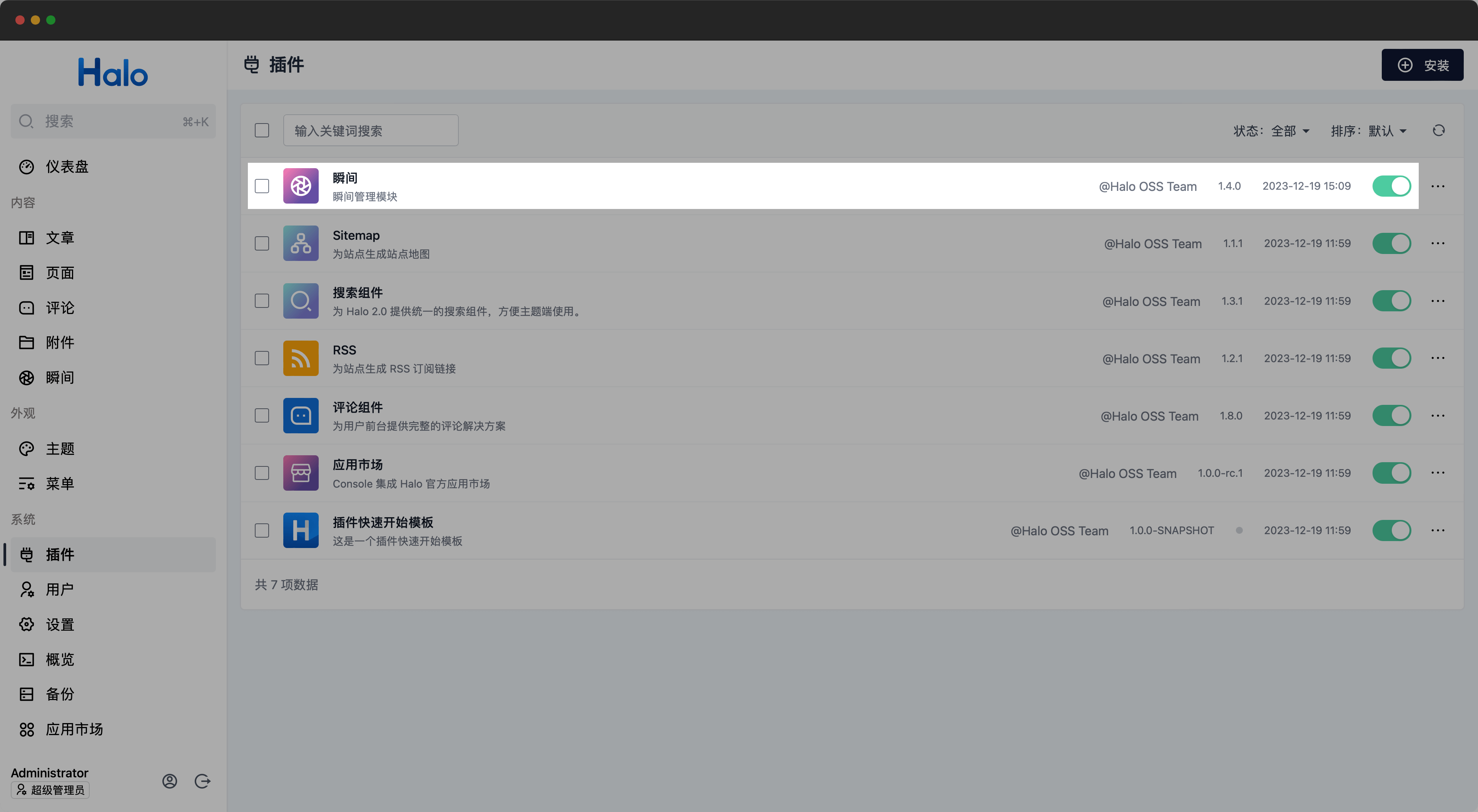
Task: Open 设置 in sidebar
Action: pos(113,624)
